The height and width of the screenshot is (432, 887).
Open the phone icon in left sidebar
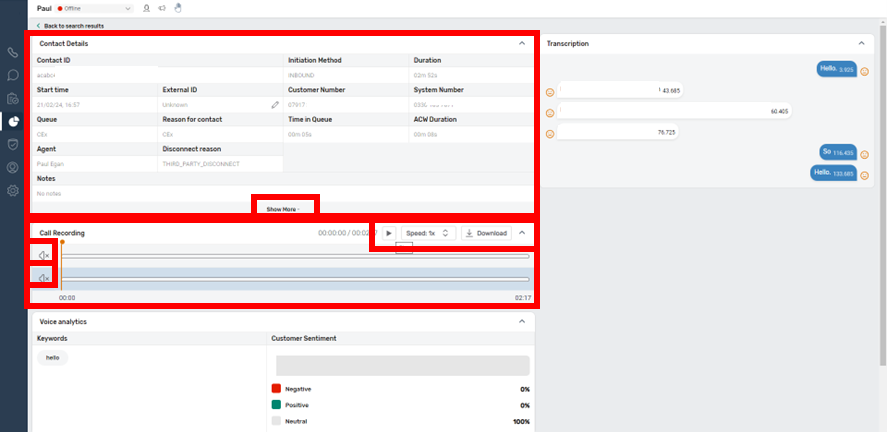[13, 52]
